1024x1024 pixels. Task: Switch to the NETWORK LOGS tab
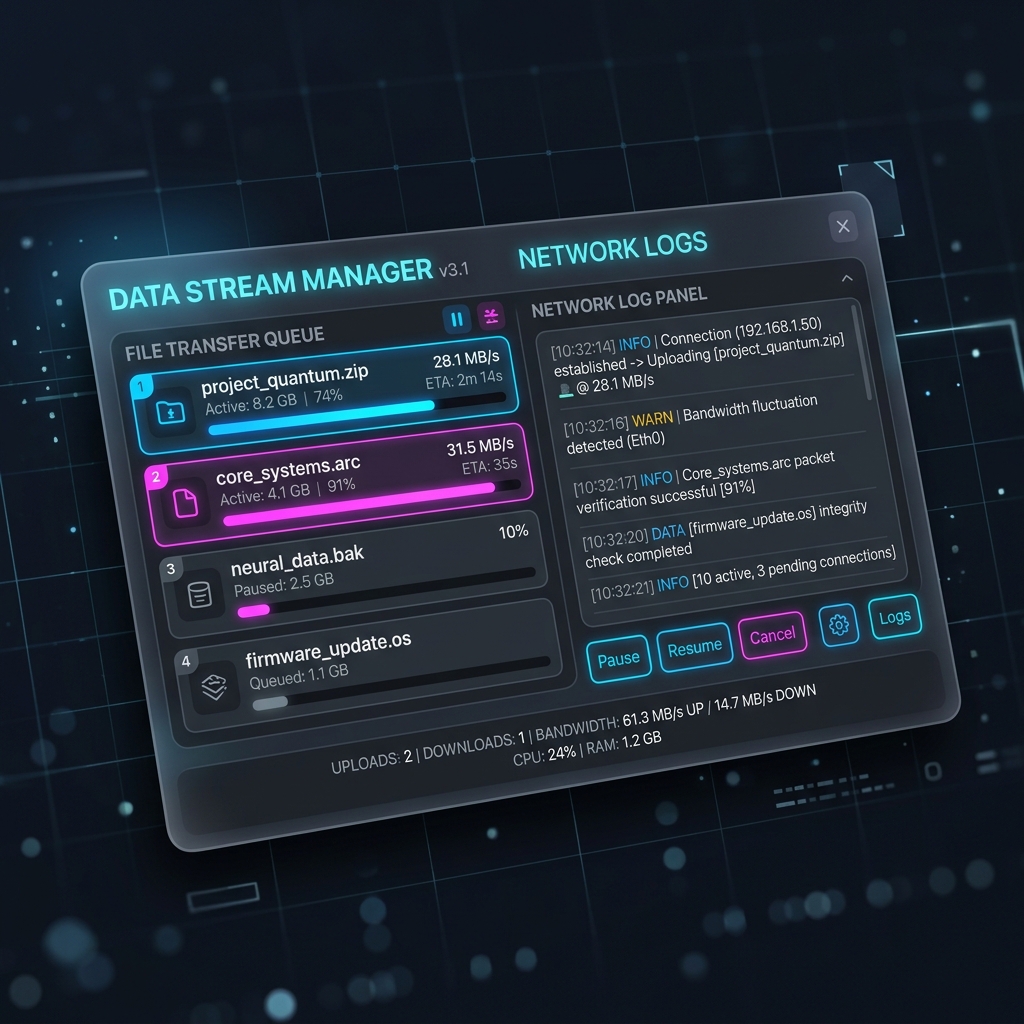(x=612, y=249)
